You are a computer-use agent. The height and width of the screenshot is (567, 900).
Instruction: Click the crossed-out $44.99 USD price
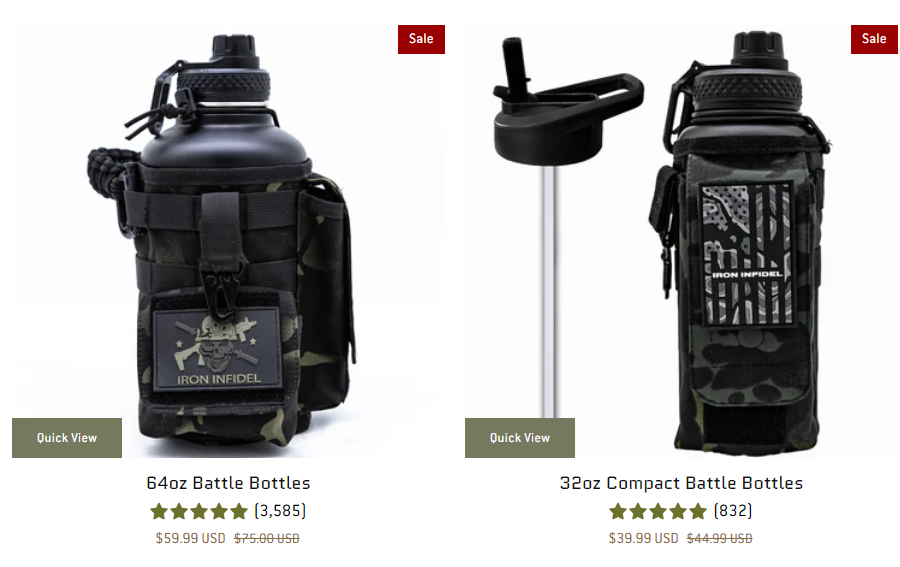(x=719, y=538)
